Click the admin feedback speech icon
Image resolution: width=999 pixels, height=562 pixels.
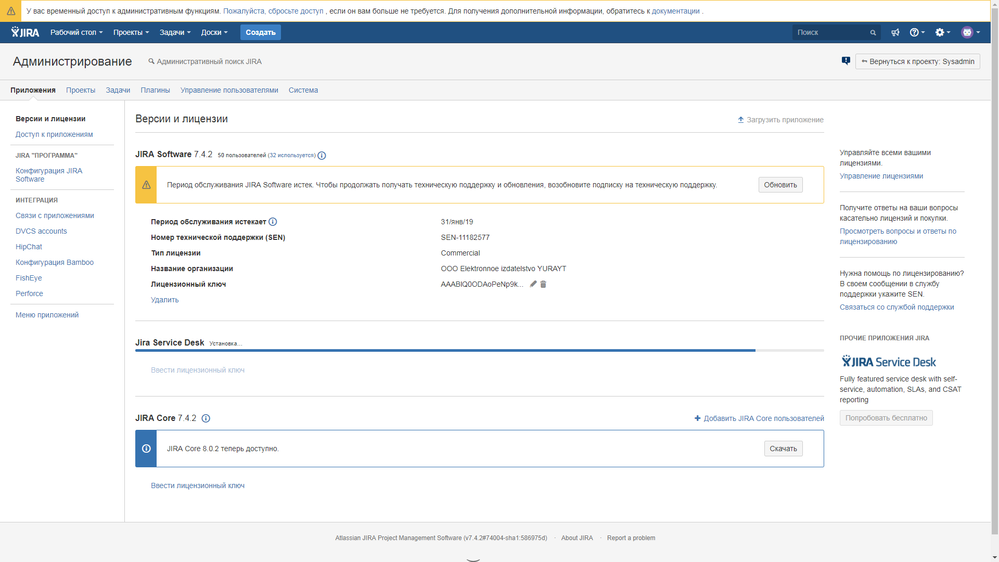[x=845, y=61]
